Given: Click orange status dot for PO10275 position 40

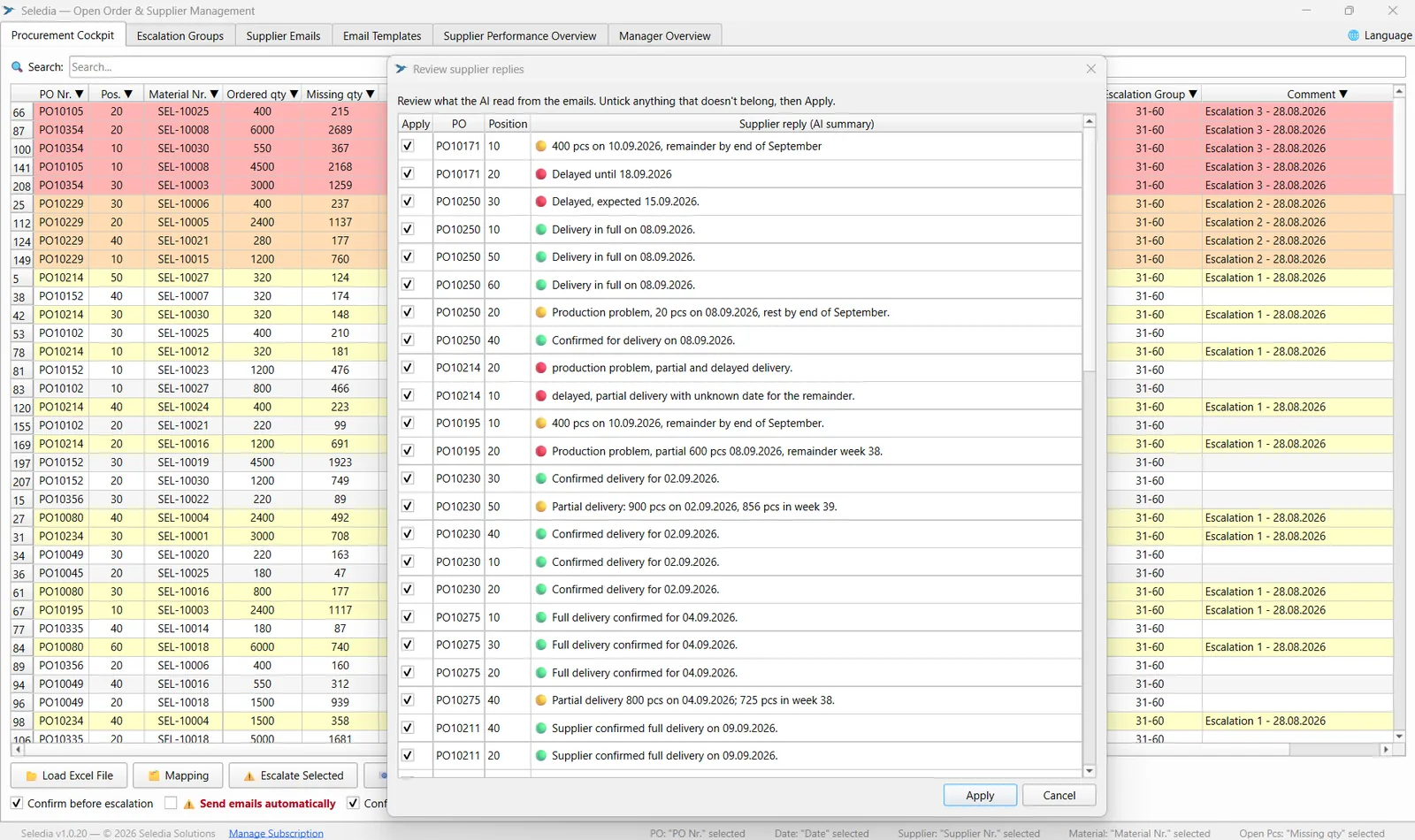Looking at the screenshot, I should pos(541,700).
